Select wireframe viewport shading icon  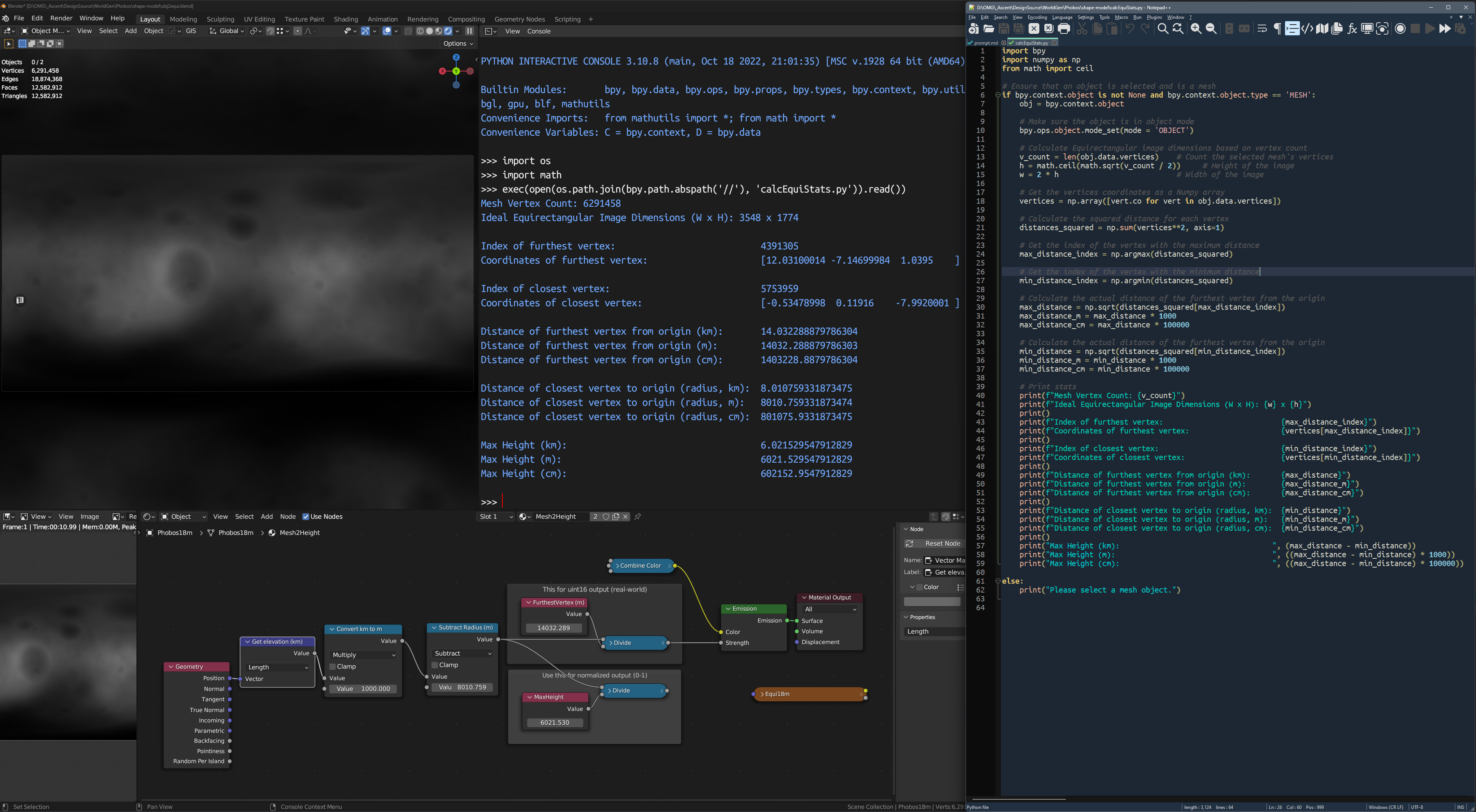pyautogui.click(x=420, y=31)
